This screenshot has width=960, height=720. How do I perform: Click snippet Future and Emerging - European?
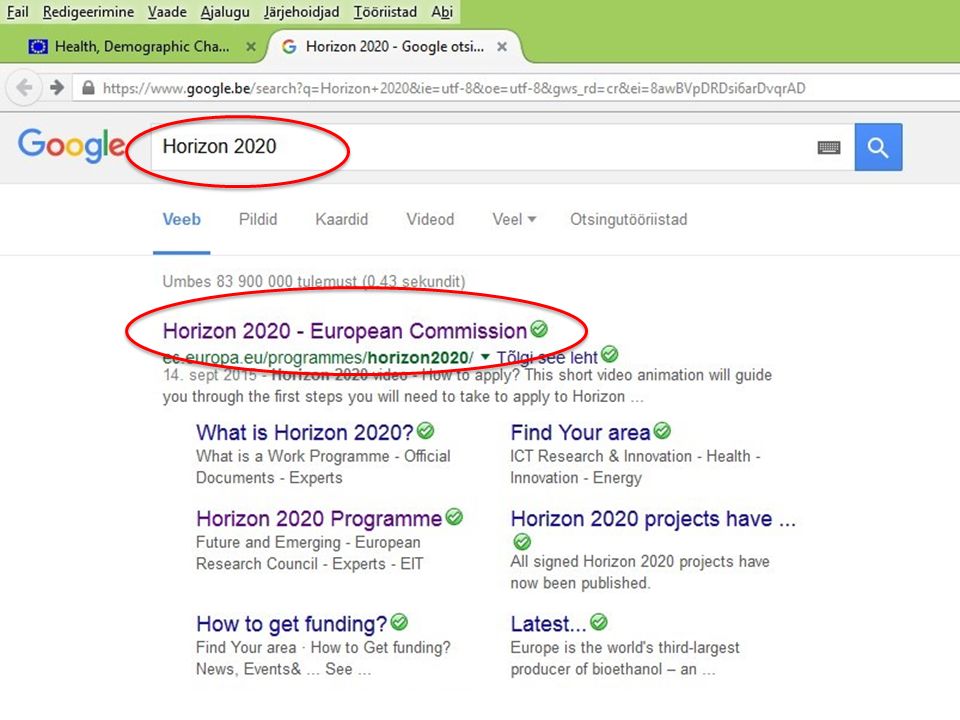click(x=308, y=542)
